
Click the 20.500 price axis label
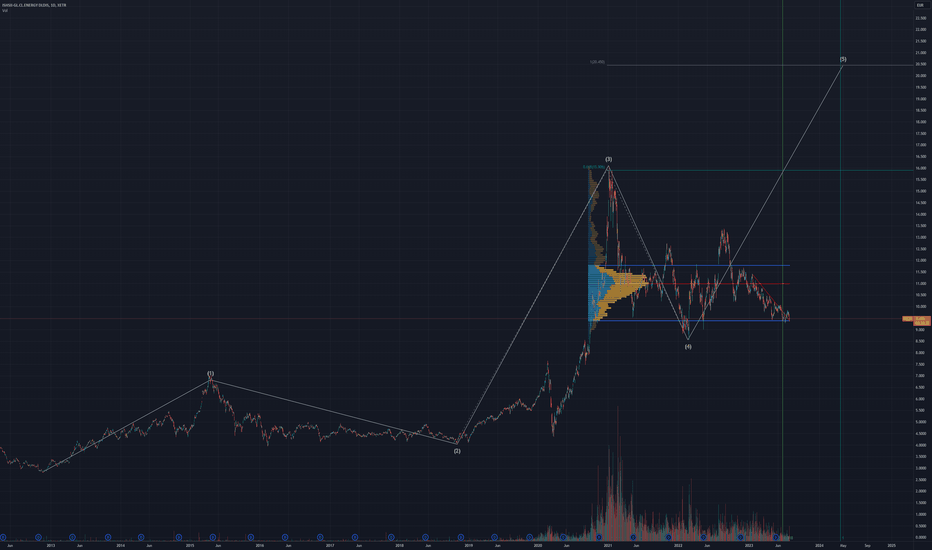[x=921, y=64]
